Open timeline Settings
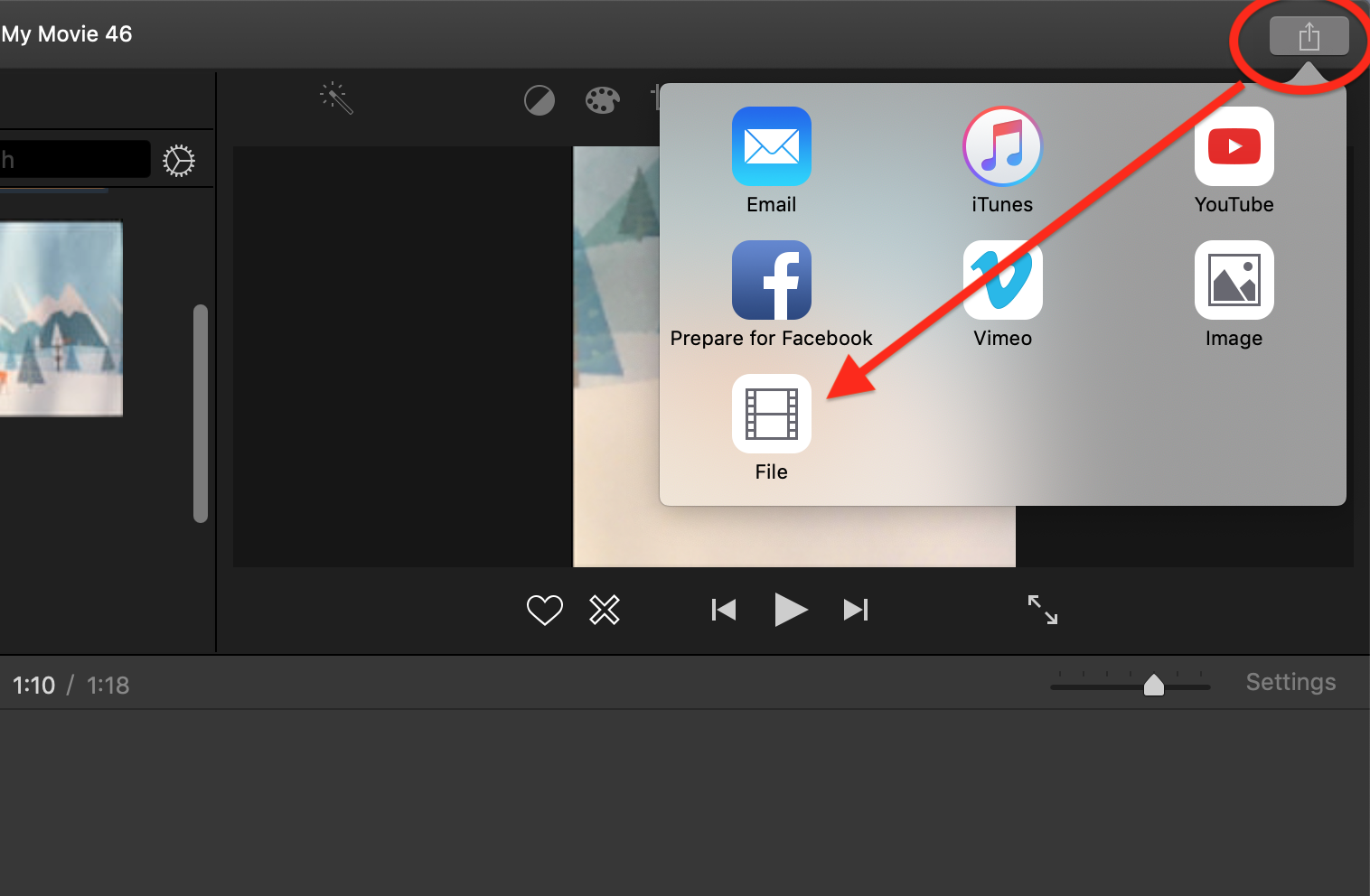Screen dimensions: 1370x896 pos(1290,683)
